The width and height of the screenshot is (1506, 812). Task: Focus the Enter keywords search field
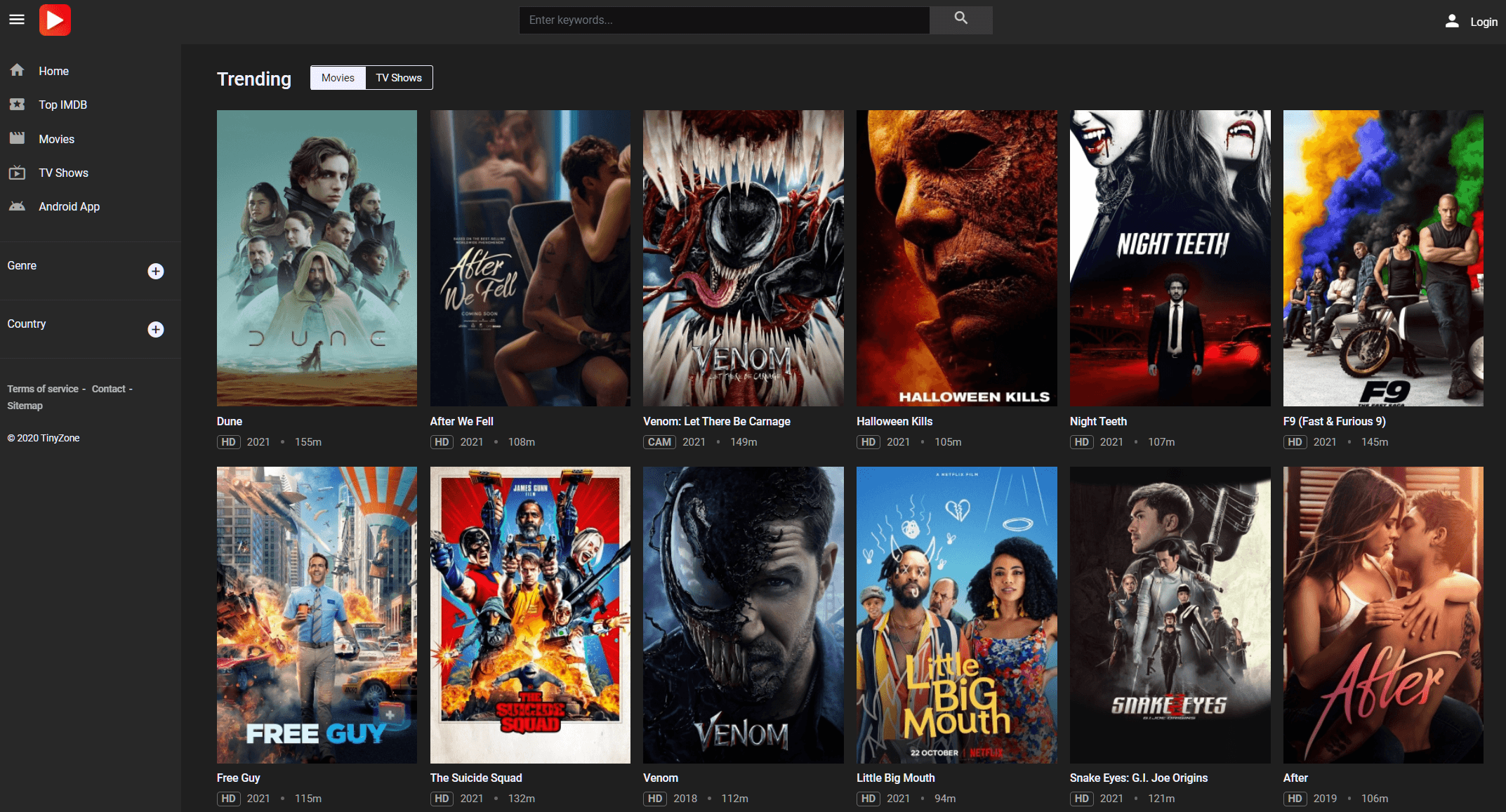[724, 20]
